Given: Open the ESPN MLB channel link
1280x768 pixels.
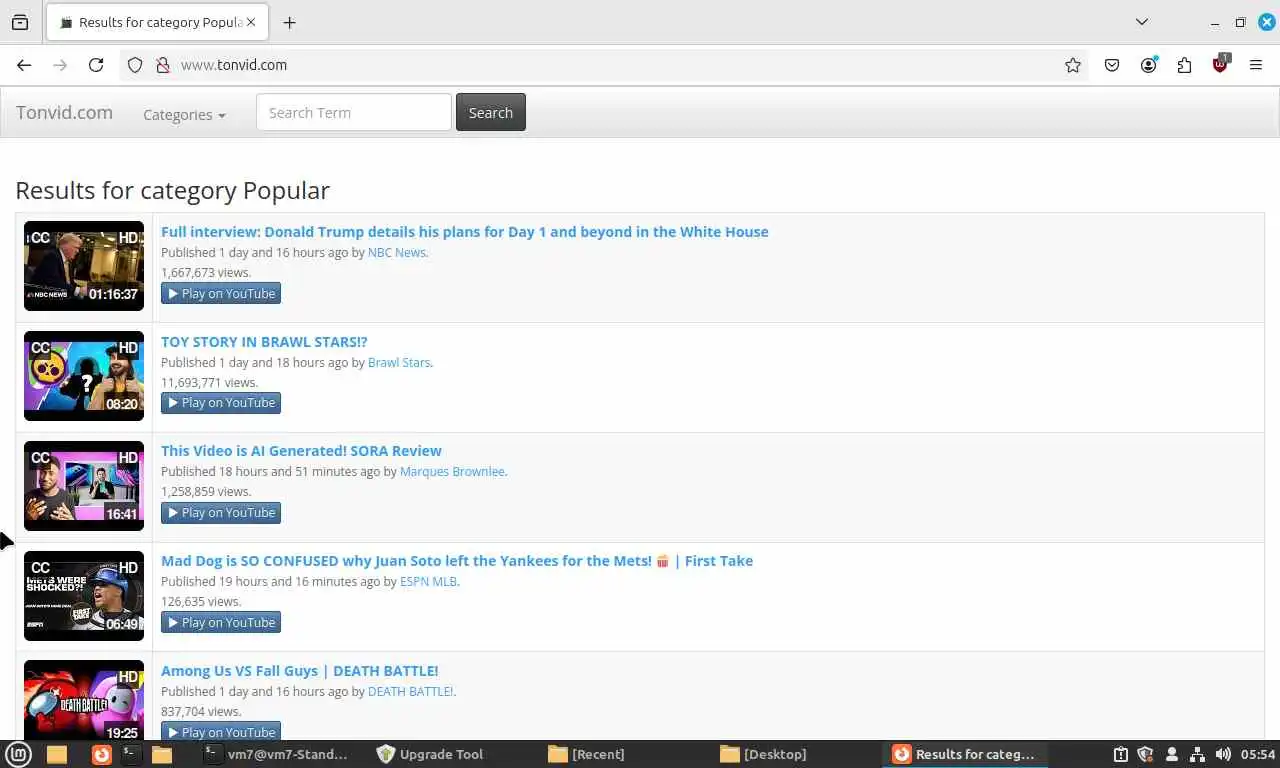Looking at the screenshot, I should 428,581.
